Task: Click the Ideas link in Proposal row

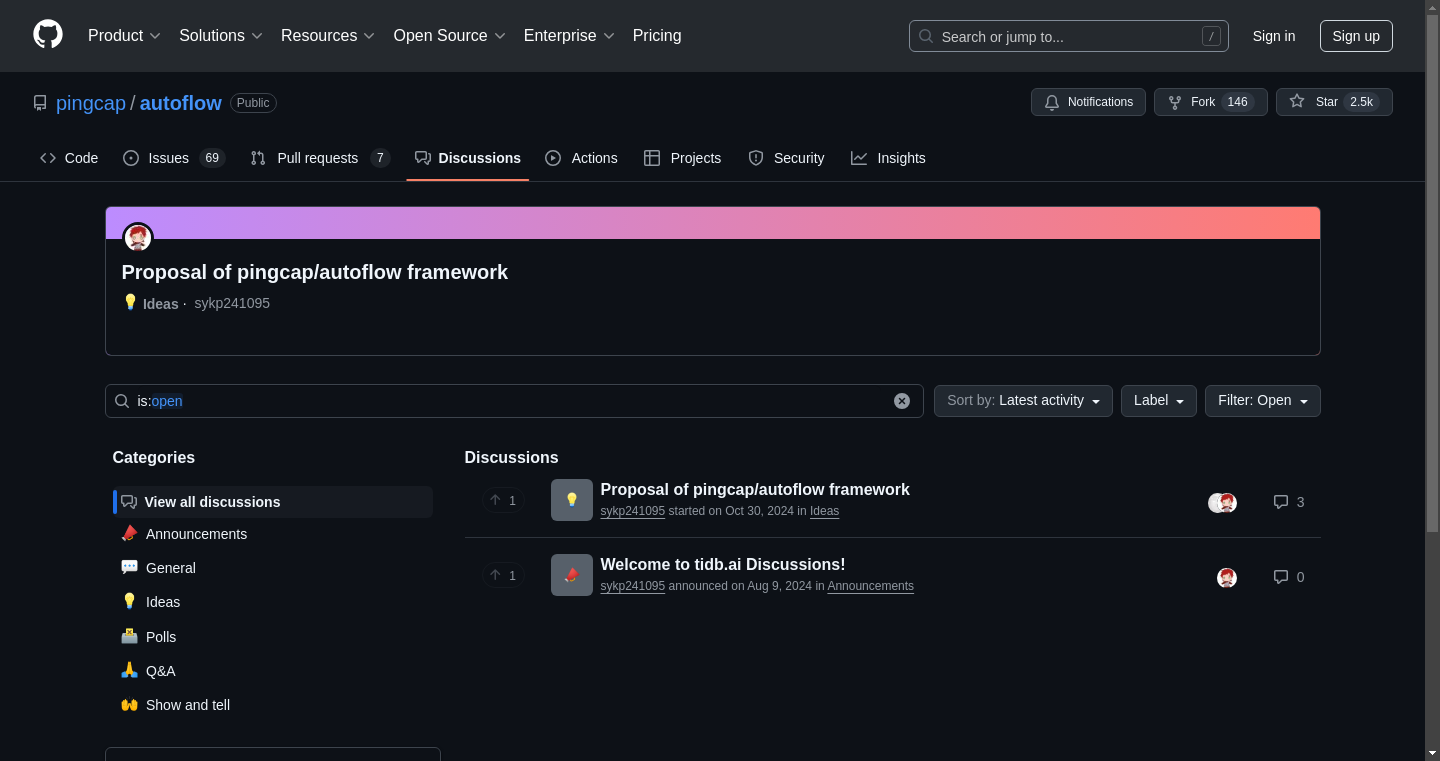Action: pyautogui.click(x=824, y=511)
